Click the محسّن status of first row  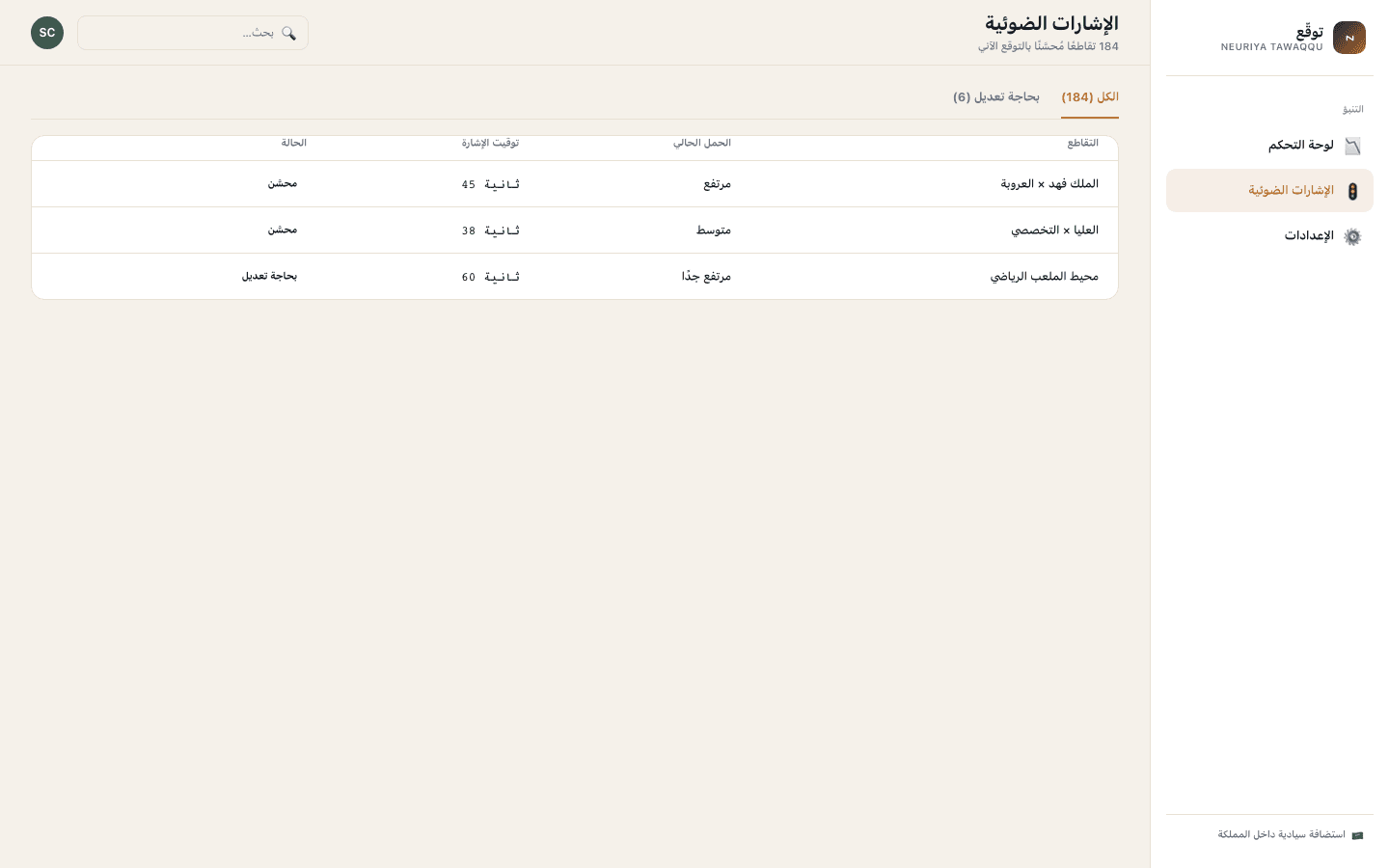(283, 183)
